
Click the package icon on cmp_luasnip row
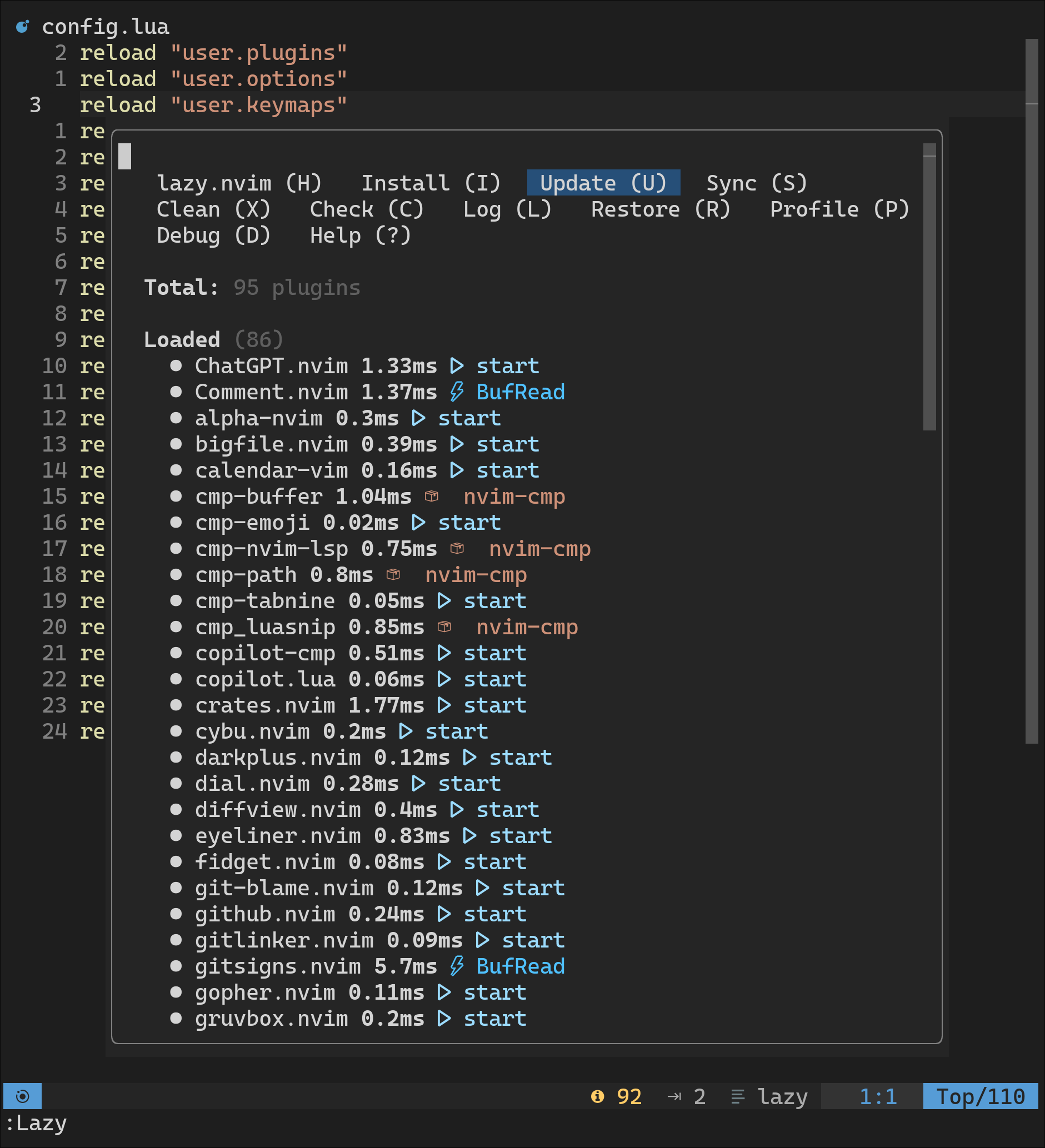[444, 627]
